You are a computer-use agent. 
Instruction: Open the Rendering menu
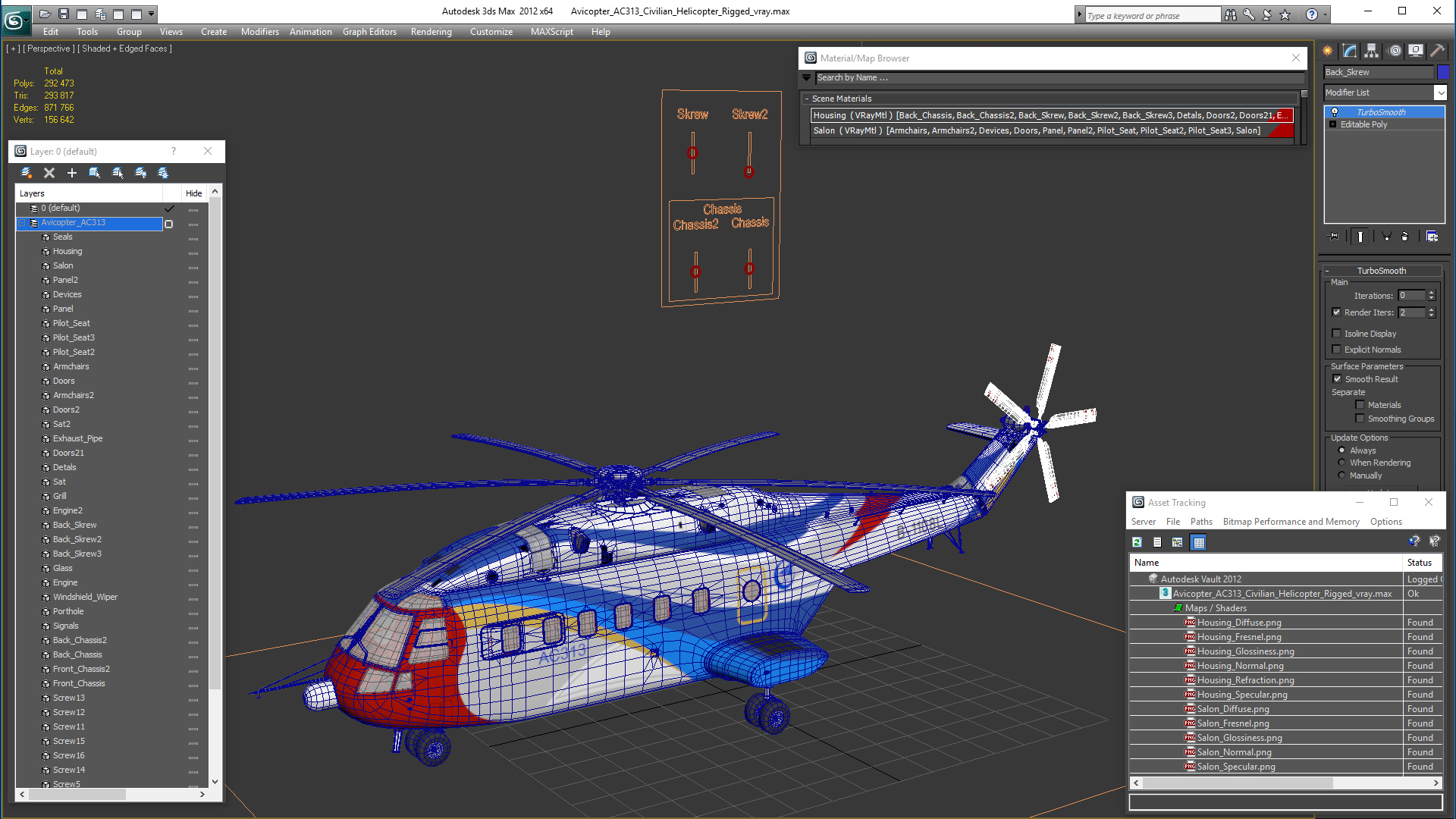(431, 32)
